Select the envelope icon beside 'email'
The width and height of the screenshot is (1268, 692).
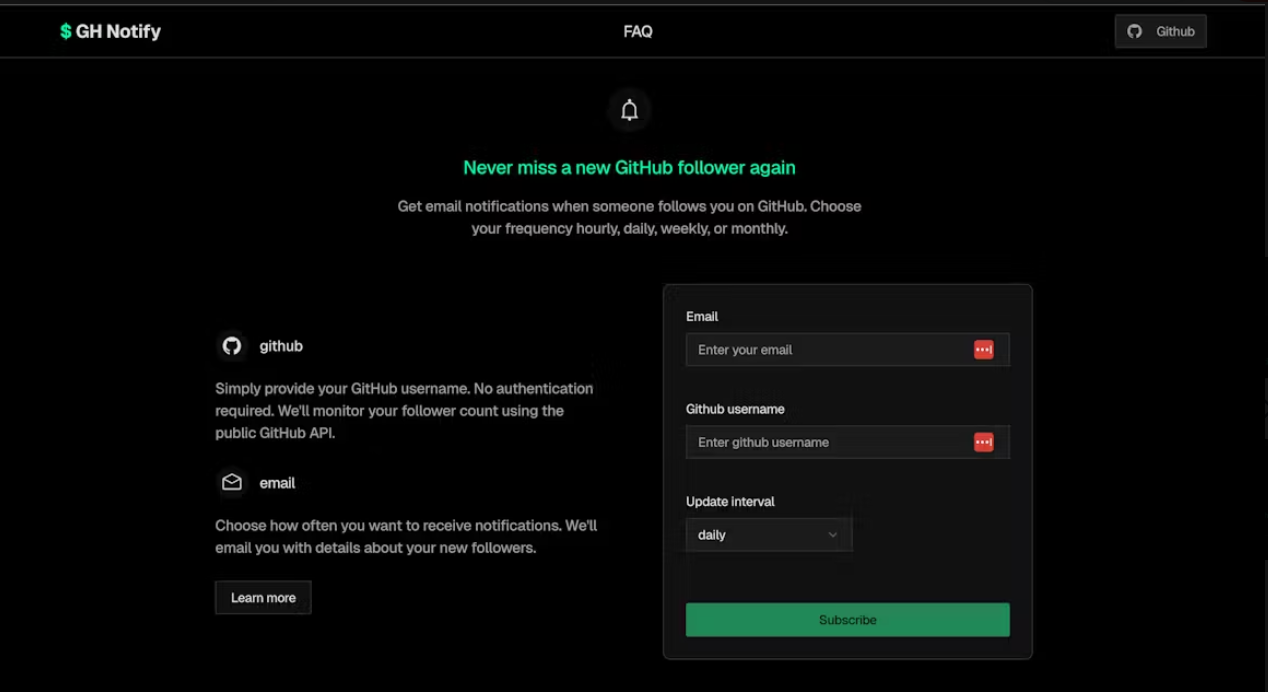(232, 483)
